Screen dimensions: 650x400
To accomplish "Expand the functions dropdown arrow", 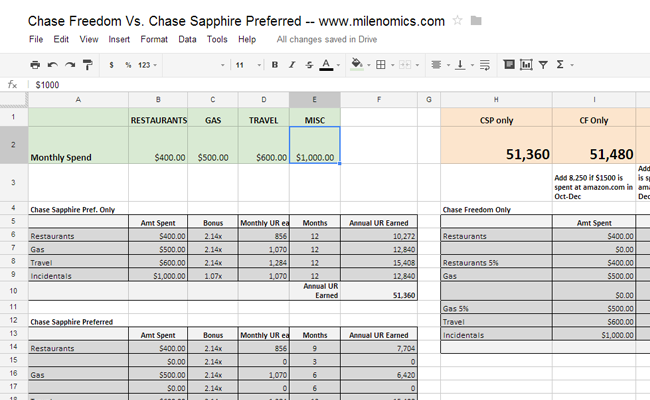I will [572, 65].
